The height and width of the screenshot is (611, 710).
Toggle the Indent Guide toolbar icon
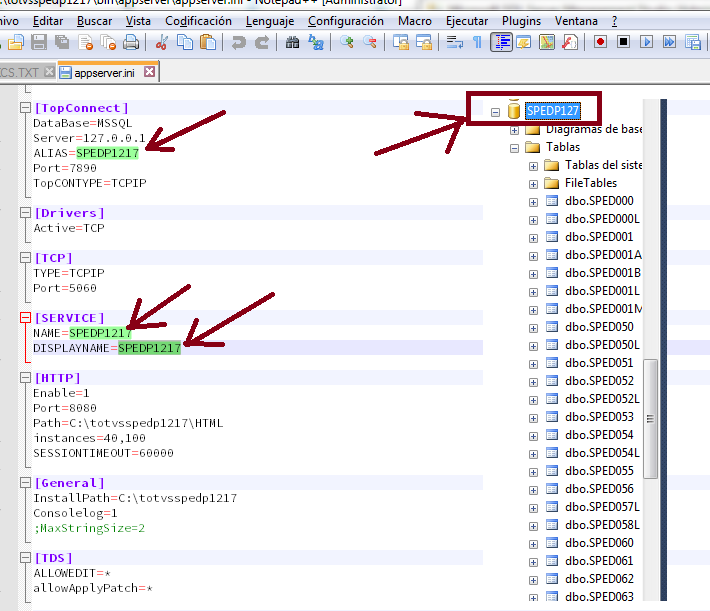[501, 43]
